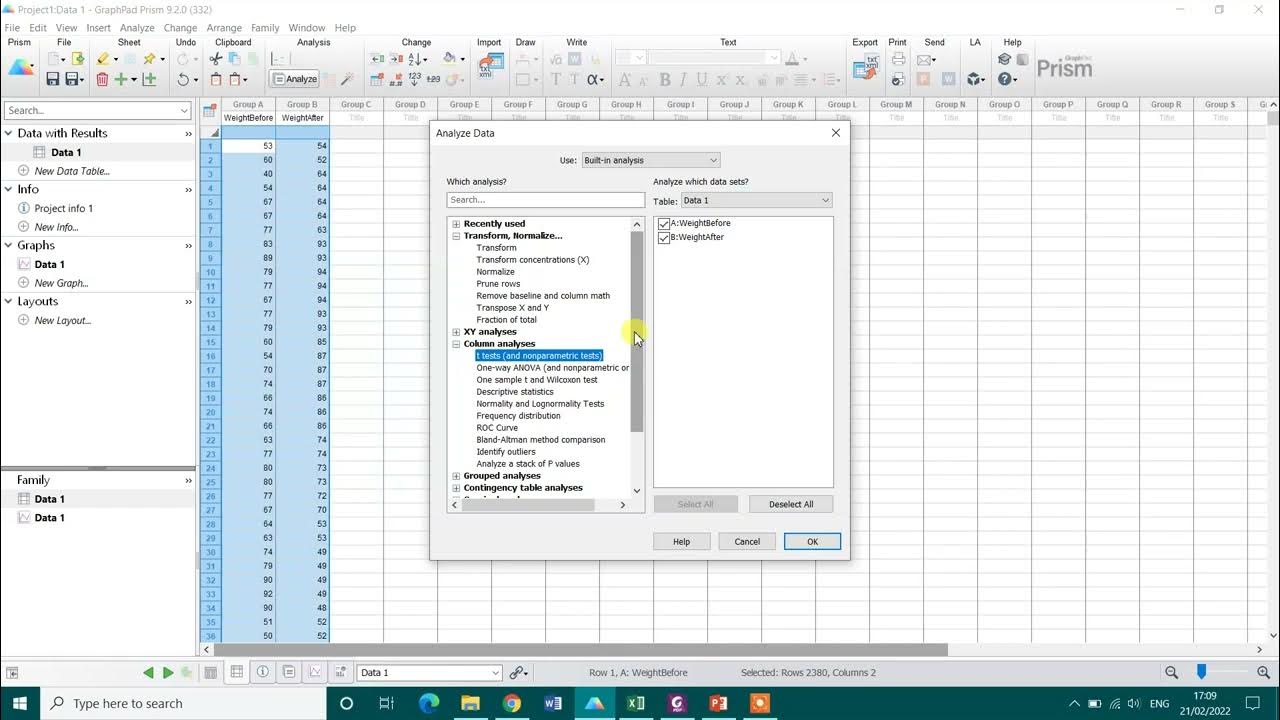Click the Deselect All button

[791, 504]
